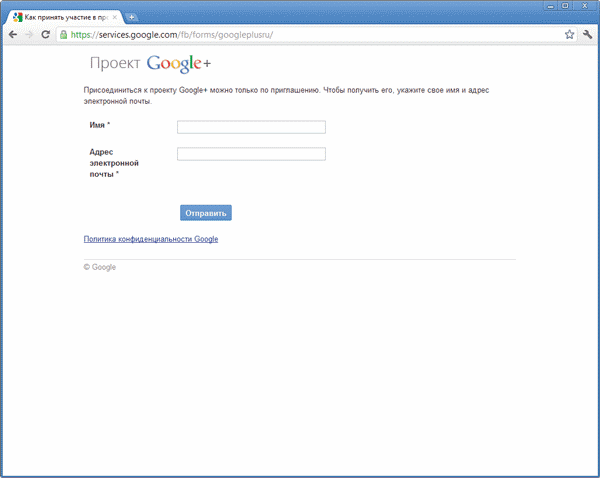The image size is (600, 478).
Task: Close the current tab via its X
Action: pyautogui.click(x=114, y=17)
